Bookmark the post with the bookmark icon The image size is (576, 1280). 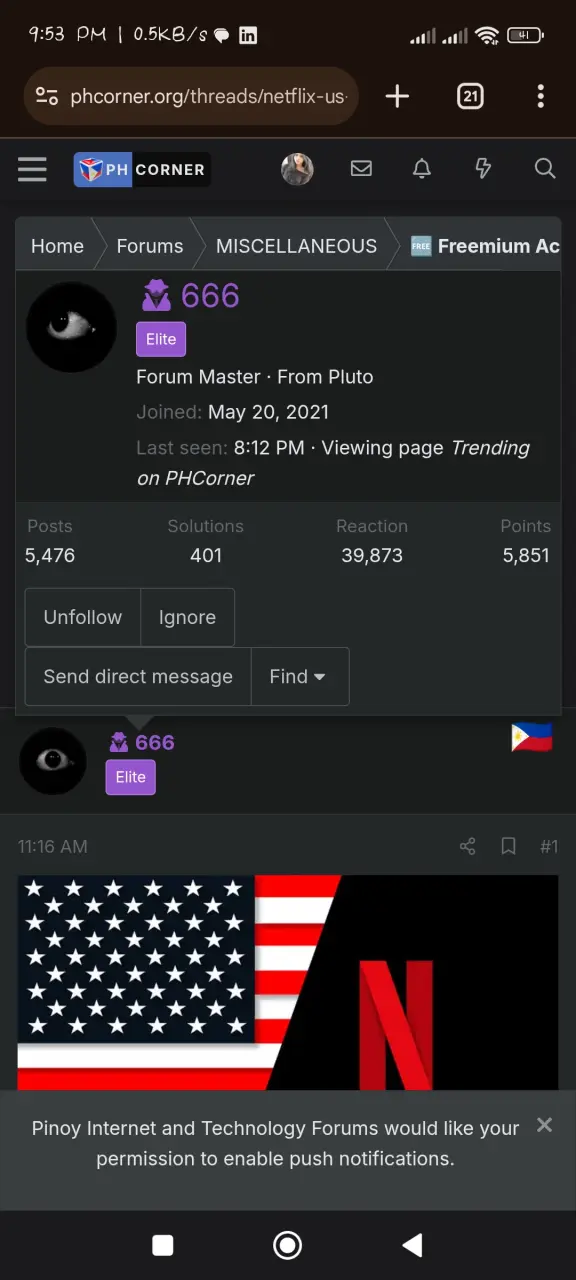coord(508,847)
